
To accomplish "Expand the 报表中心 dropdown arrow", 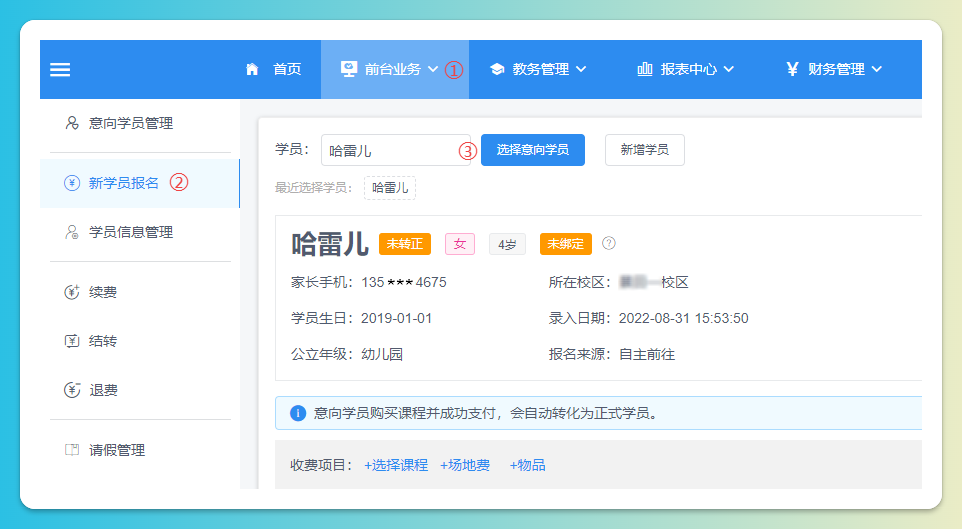I will [x=728, y=69].
